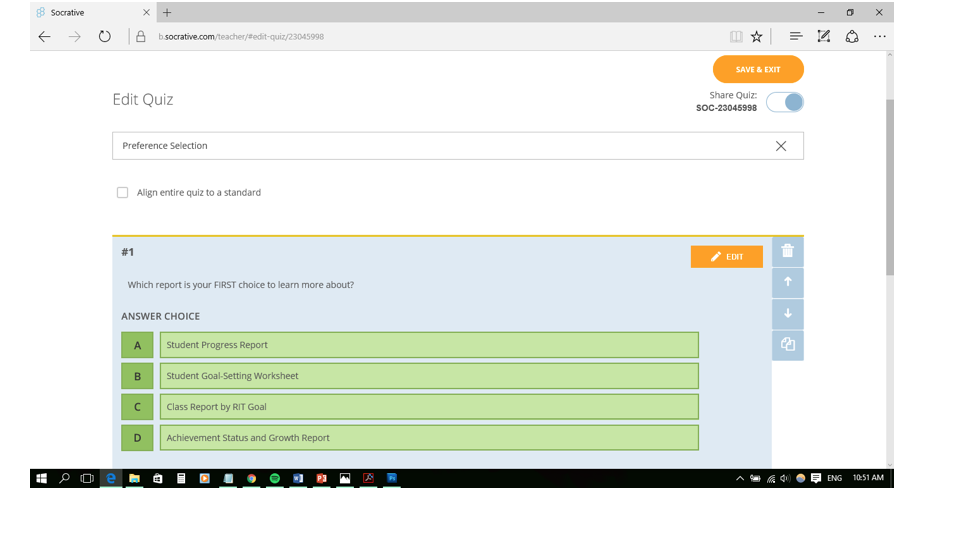
Task: Clear the quiz title with the X icon
Action: pos(781,146)
